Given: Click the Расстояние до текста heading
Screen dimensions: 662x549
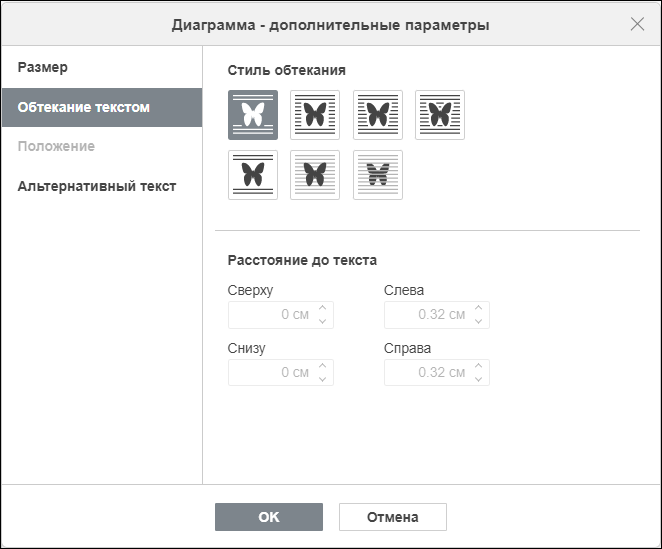Looking at the screenshot, I should coord(302,260).
